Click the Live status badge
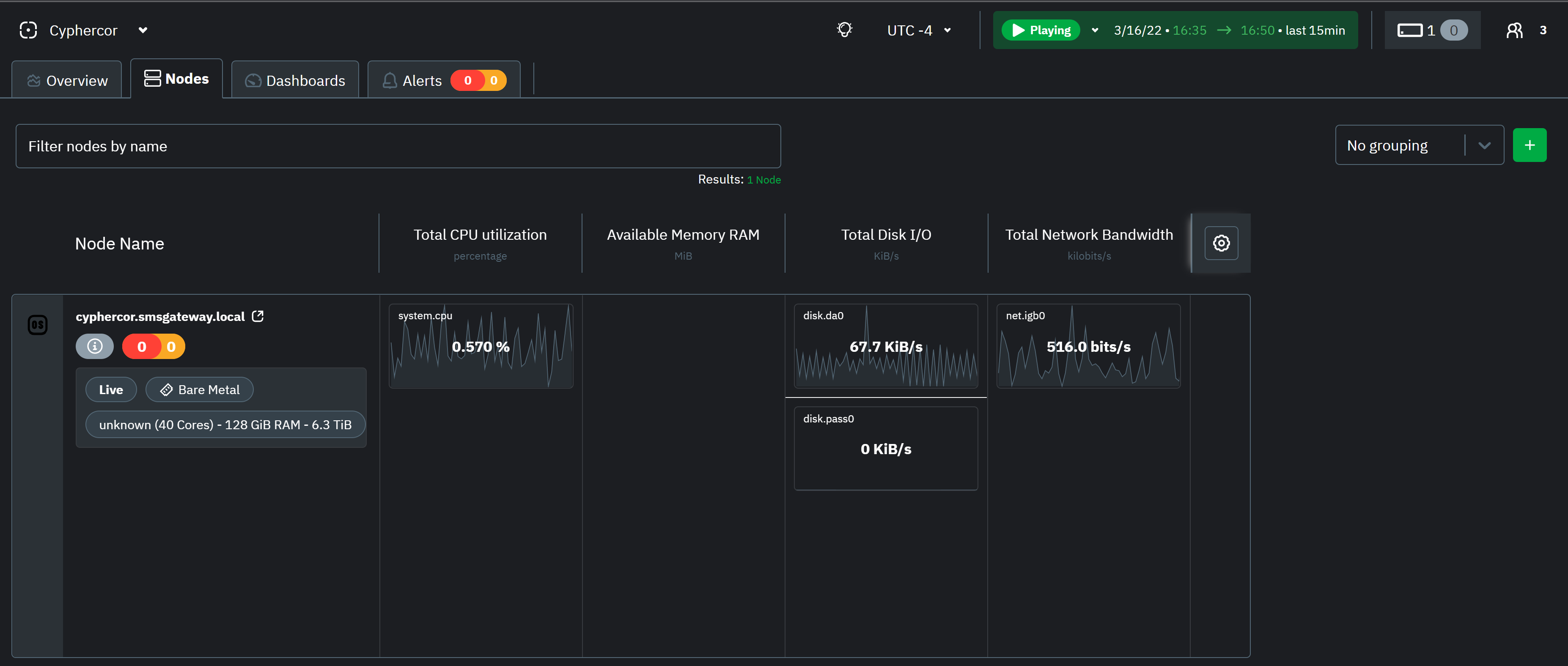 pos(110,389)
